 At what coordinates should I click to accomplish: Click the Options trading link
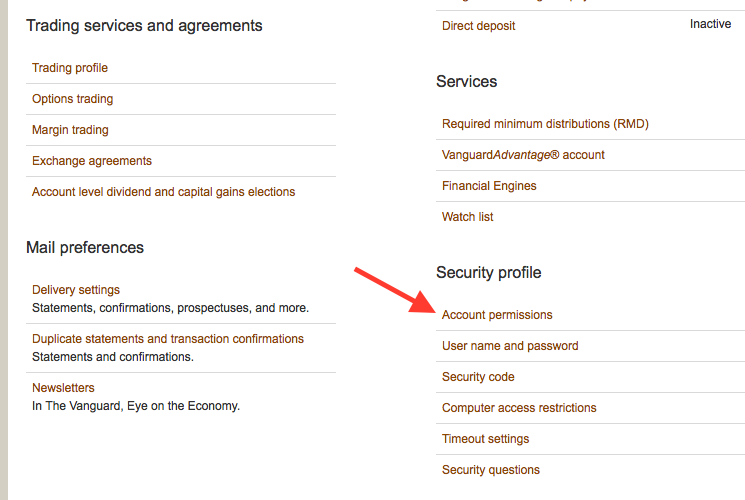tap(72, 99)
